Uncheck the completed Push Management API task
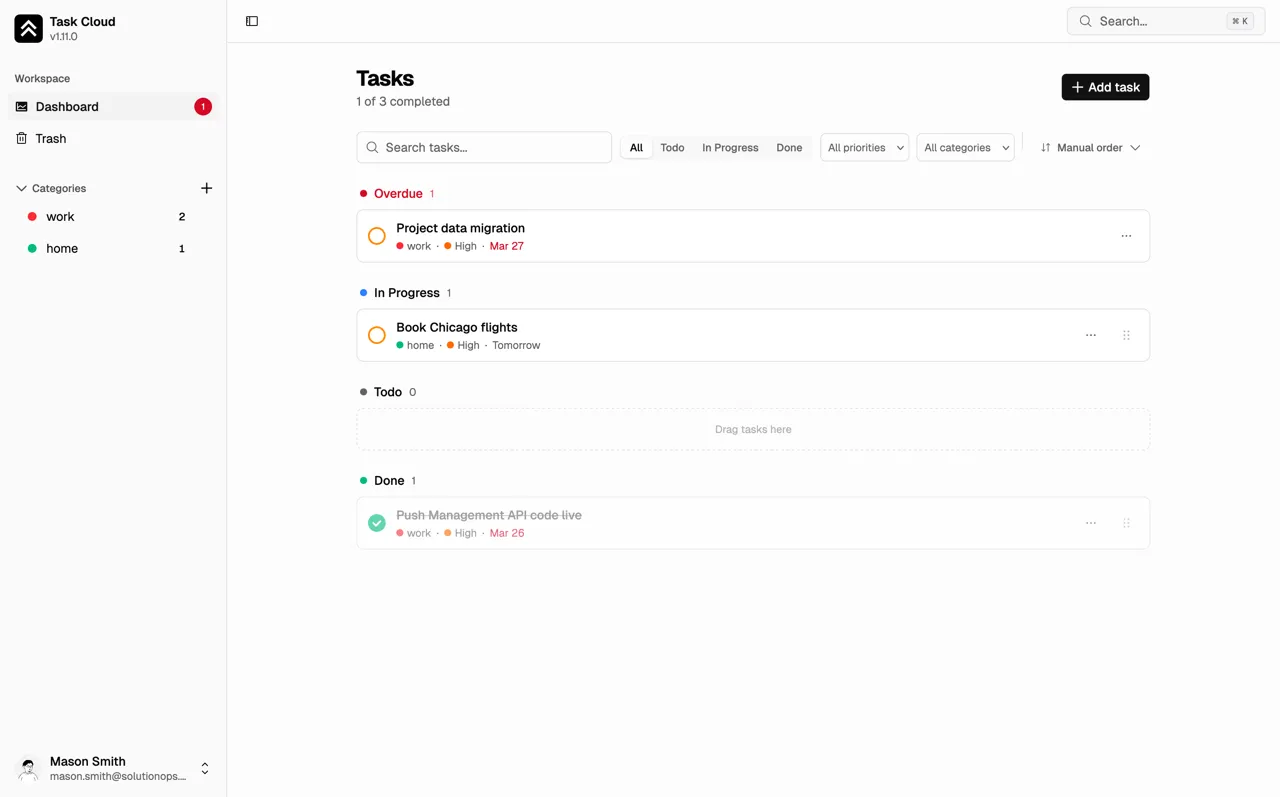This screenshot has width=1280, height=797. coord(377,523)
